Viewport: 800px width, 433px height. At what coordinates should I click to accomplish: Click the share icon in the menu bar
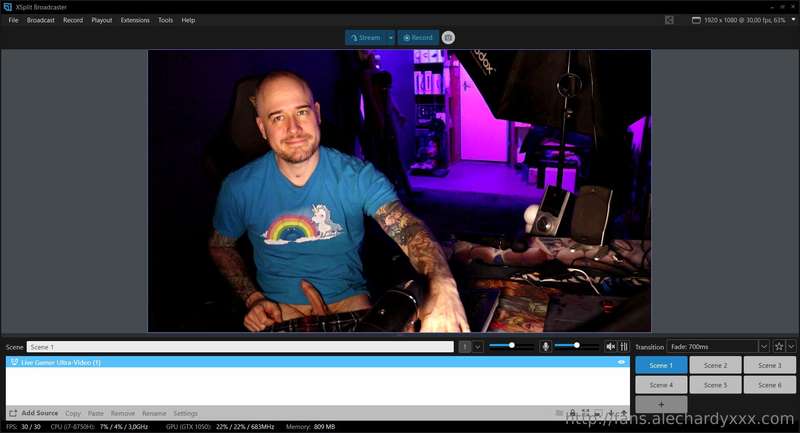[x=669, y=20]
